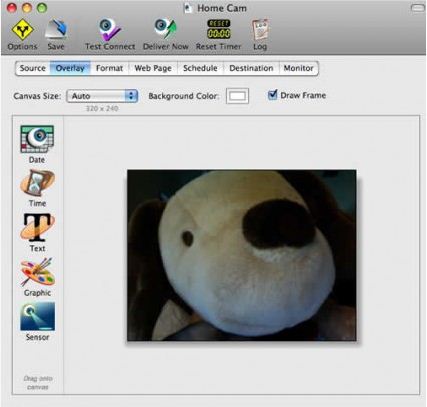Image resolution: width=427 pixels, height=407 pixels.
Task: Click the Reset Timer icon
Action: tap(219, 29)
